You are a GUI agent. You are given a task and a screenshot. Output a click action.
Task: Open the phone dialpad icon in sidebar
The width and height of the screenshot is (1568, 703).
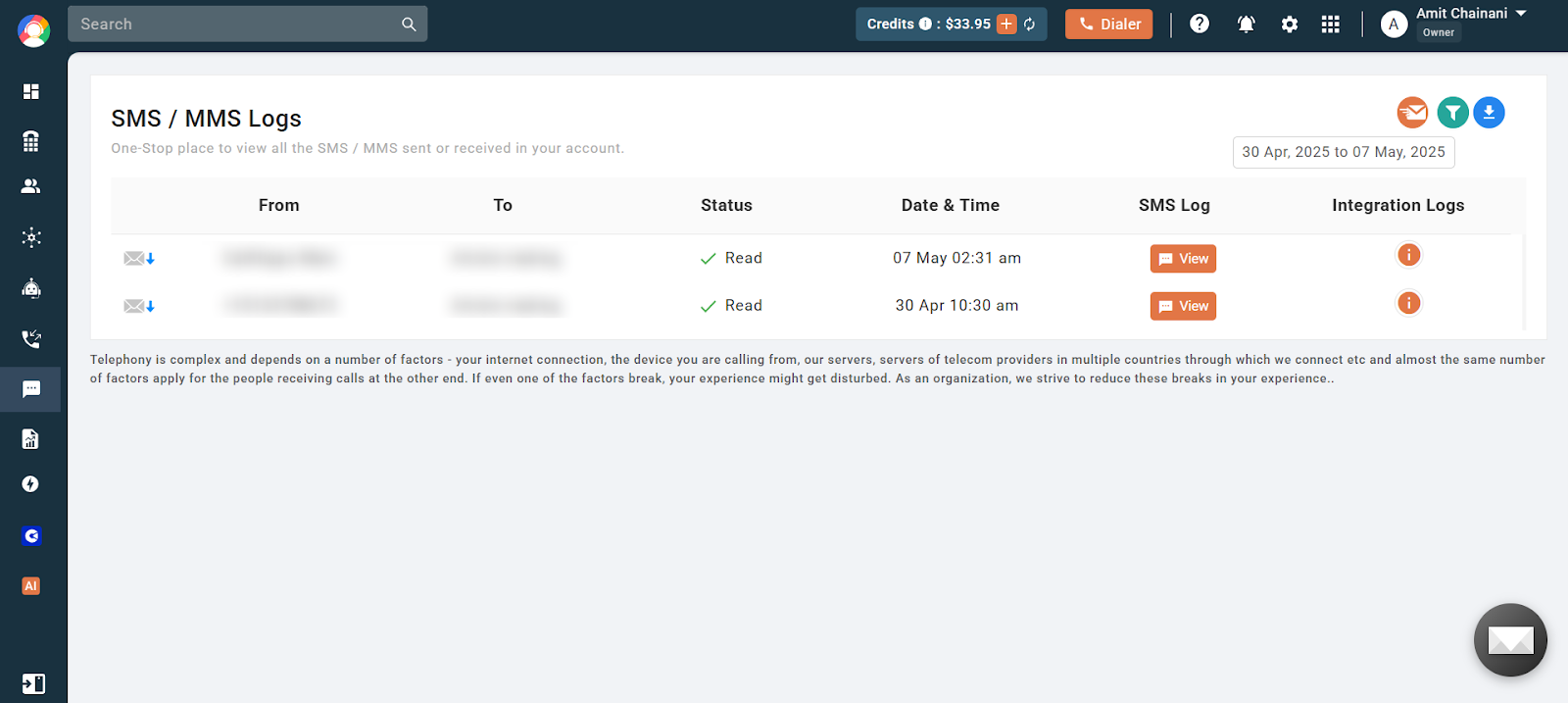pyautogui.click(x=31, y=141)
